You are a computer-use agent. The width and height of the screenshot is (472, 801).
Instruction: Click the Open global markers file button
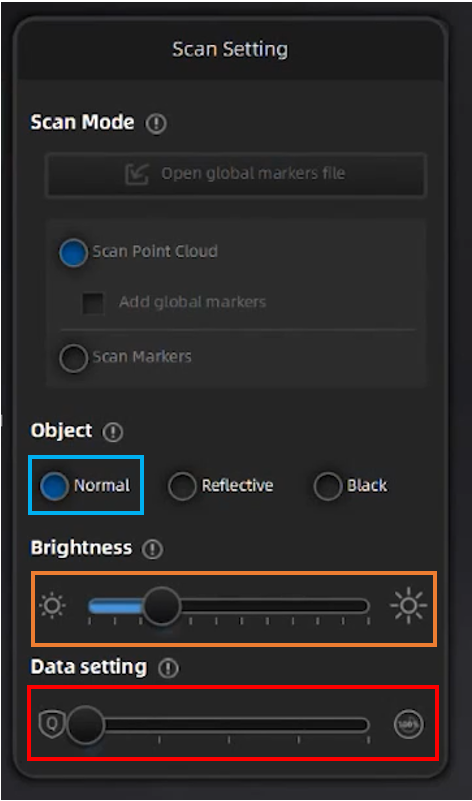(x=236, y=174)
